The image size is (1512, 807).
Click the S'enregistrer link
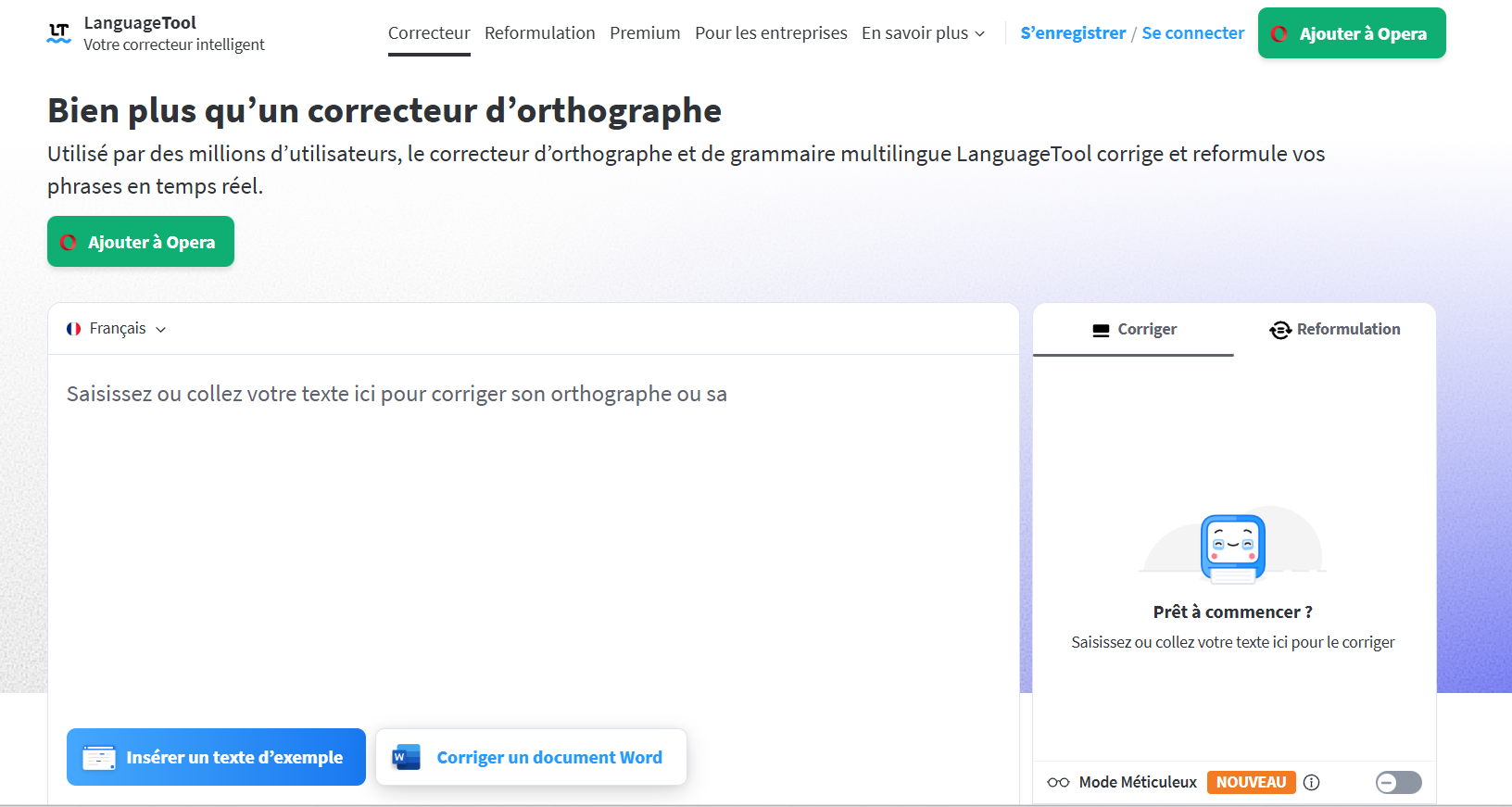coord(1073,33)
